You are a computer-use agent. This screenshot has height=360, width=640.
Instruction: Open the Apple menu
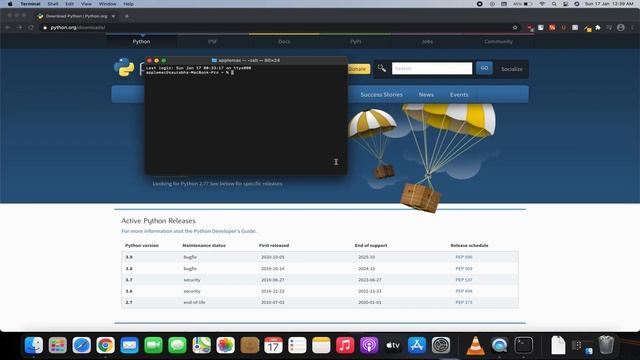tap(10, 4)
